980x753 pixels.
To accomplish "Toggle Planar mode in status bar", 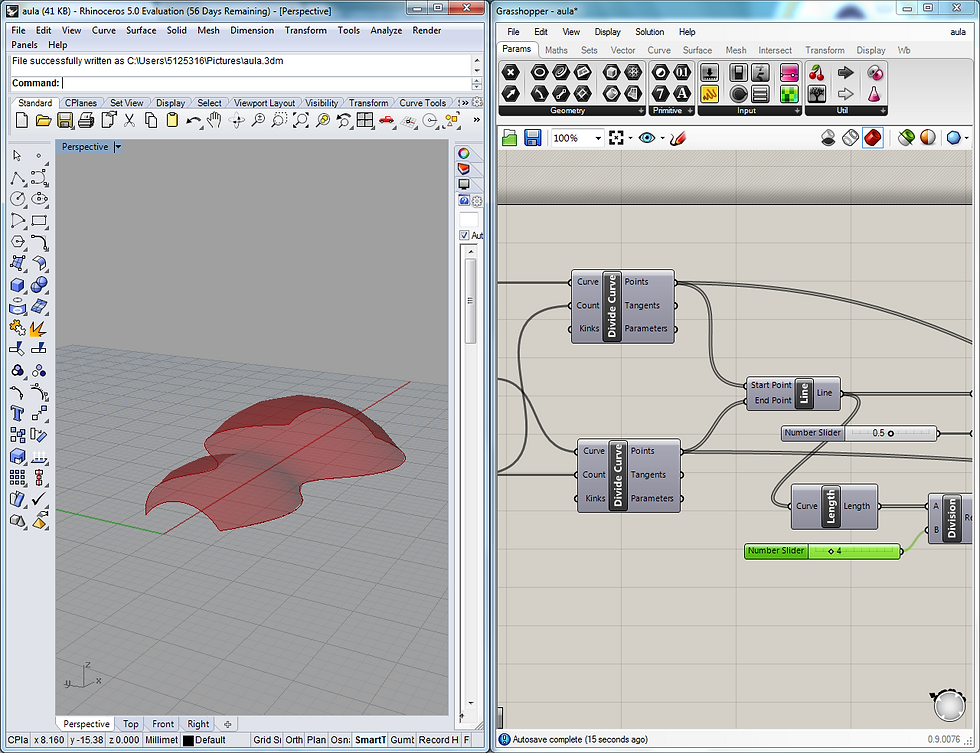I will click(x=316, y=740).
